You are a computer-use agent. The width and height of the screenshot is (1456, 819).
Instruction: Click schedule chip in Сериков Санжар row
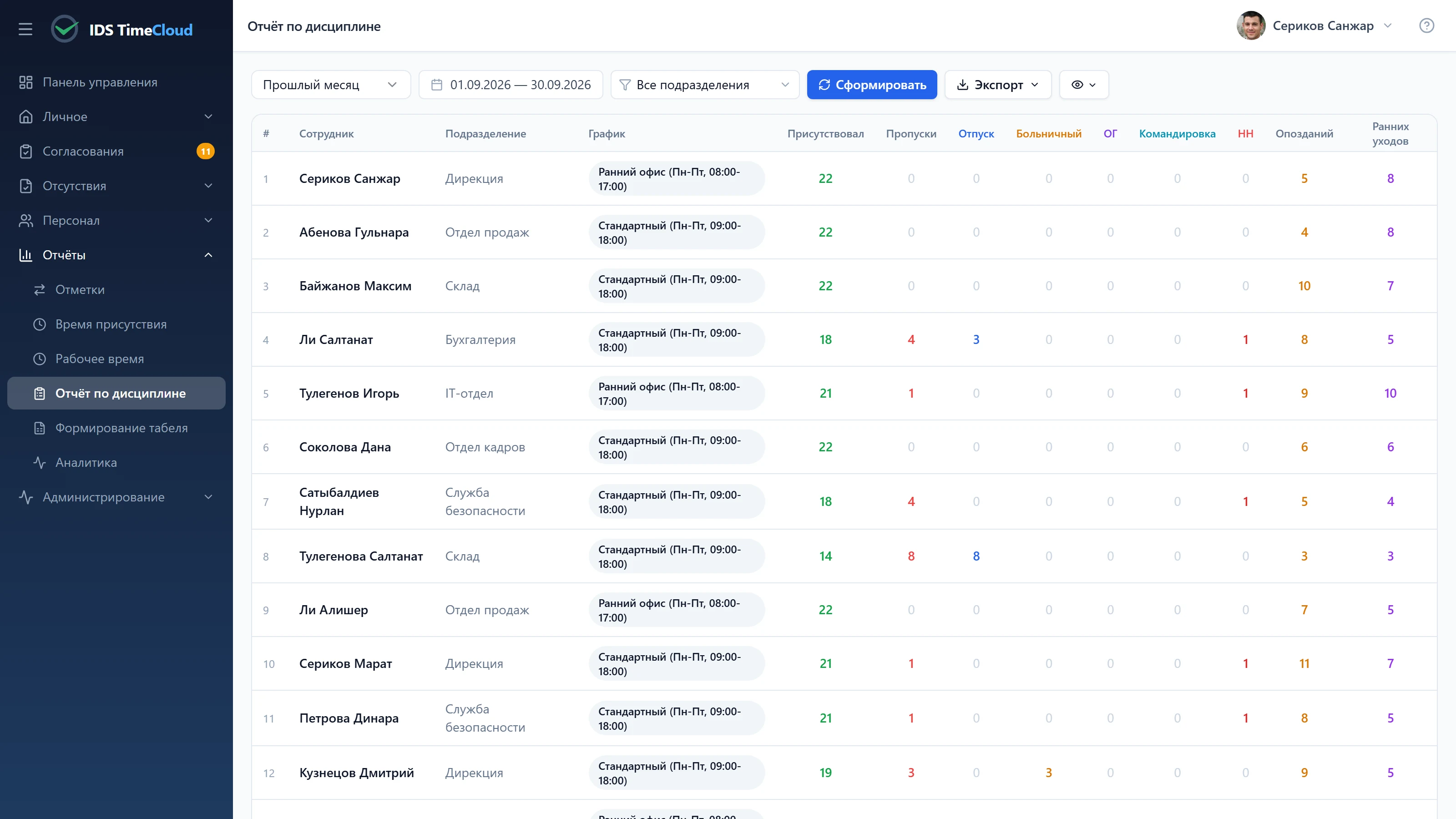coord(677,179)
